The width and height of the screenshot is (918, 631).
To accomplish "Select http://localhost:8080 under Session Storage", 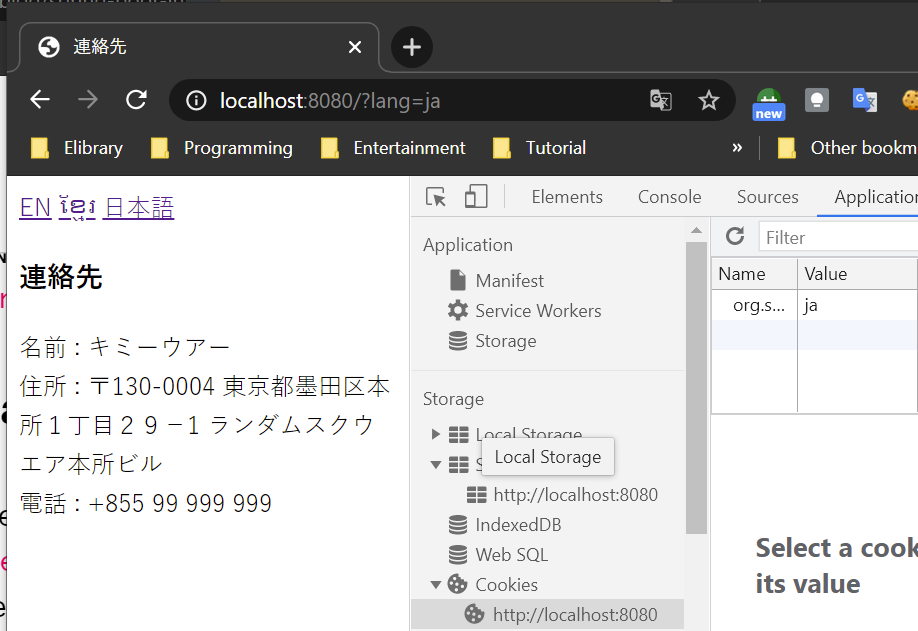I will click(x=562, y=495).
